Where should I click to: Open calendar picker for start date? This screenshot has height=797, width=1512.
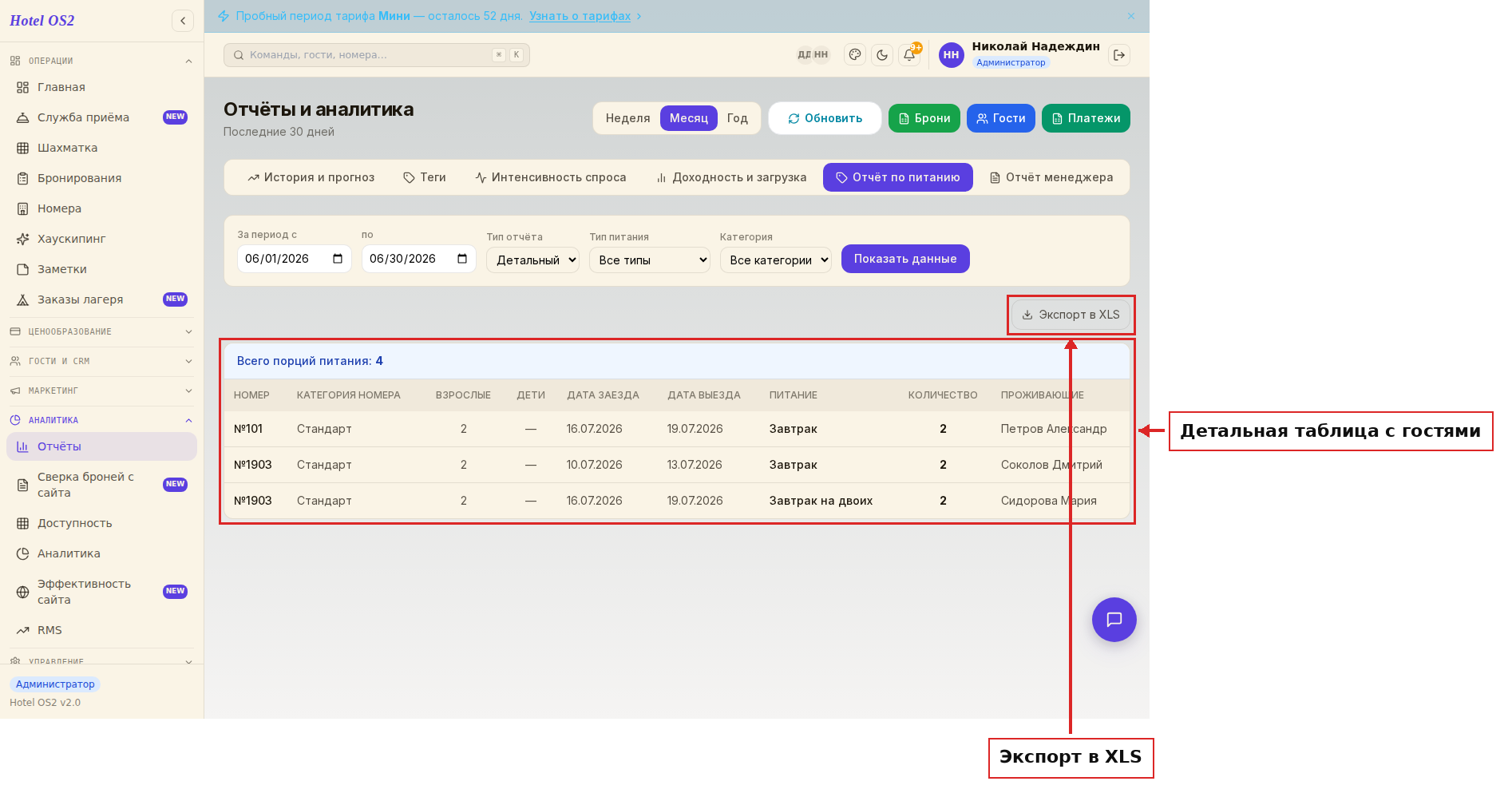pyautogui.click(x=338, y=259)
